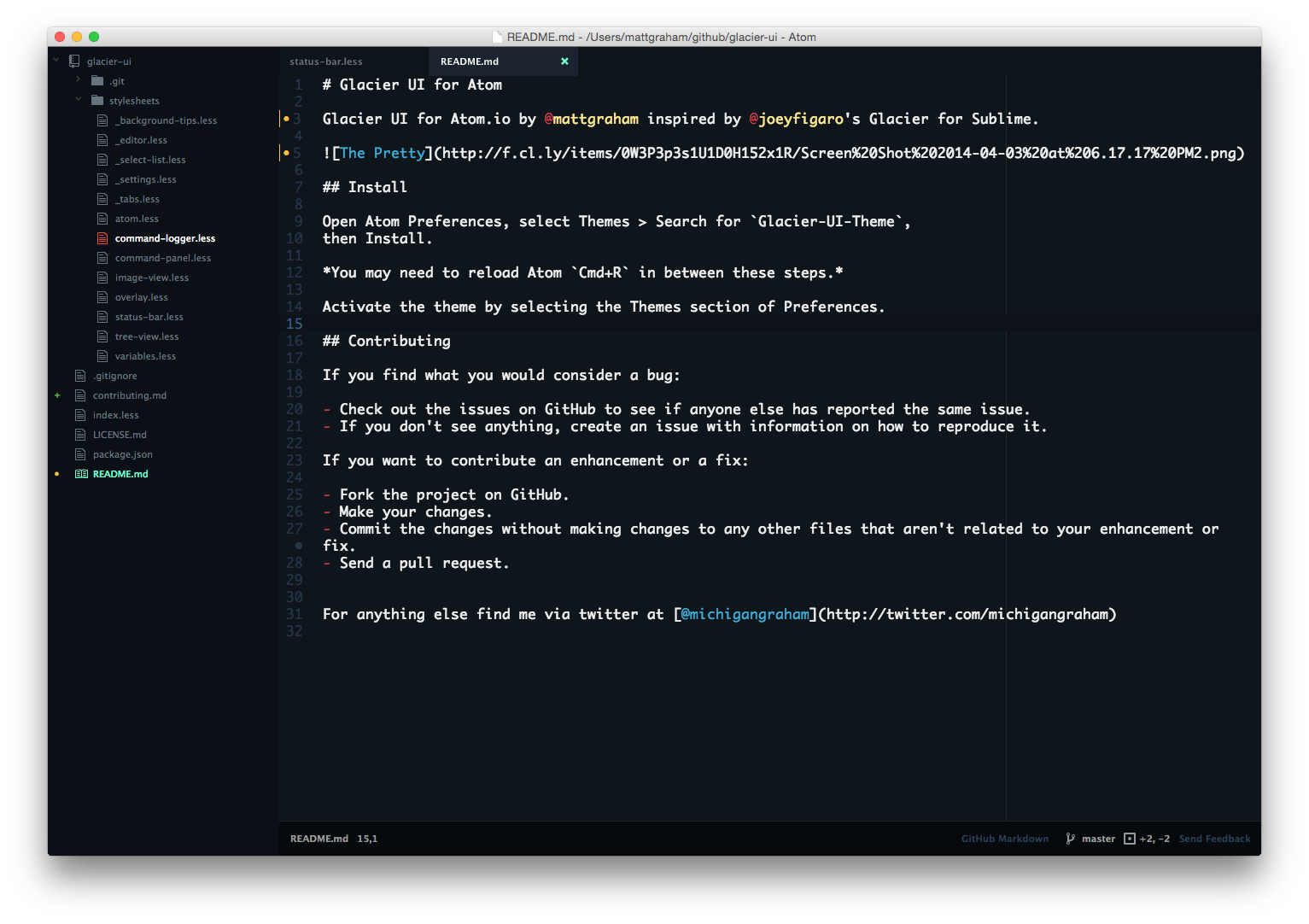Click the @mattgraham mention in line 3
Screen dimensions: 1309x924
[592, 119]
